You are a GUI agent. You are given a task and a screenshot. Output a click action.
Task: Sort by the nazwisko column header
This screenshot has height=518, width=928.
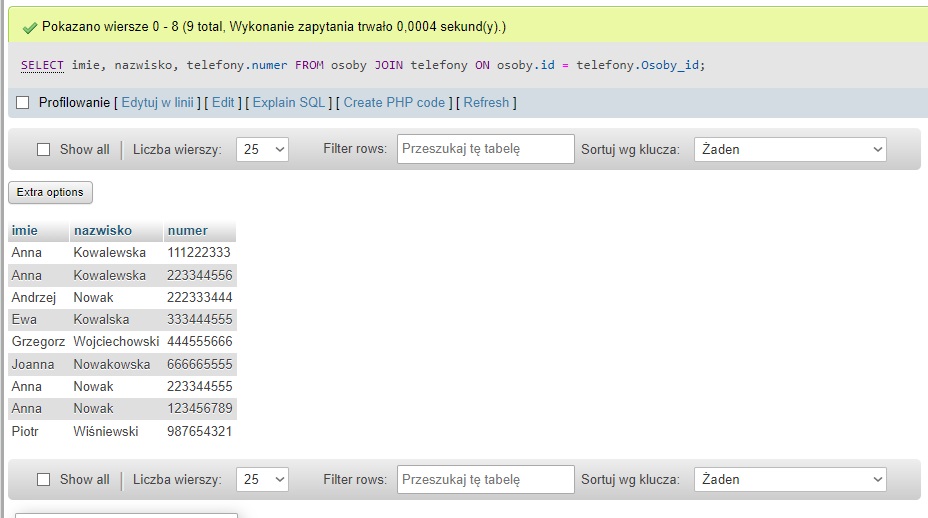tap(102, 231)
